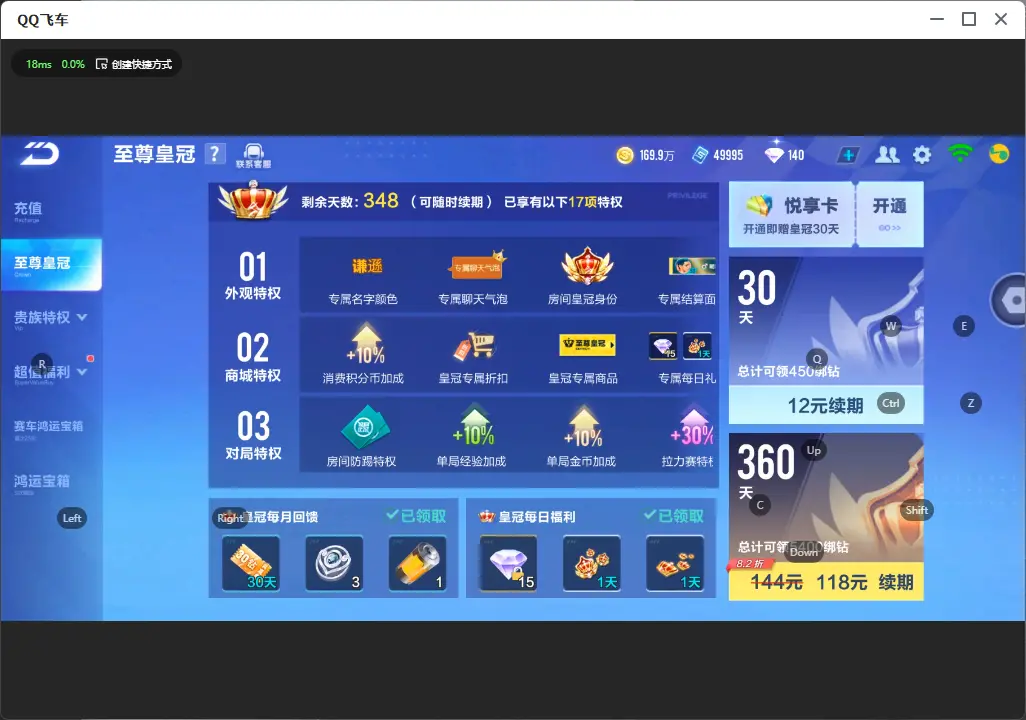Select 房间皇冠身份 privilege icon
This screenshot has width=1026, height=720.
[587, 266]
